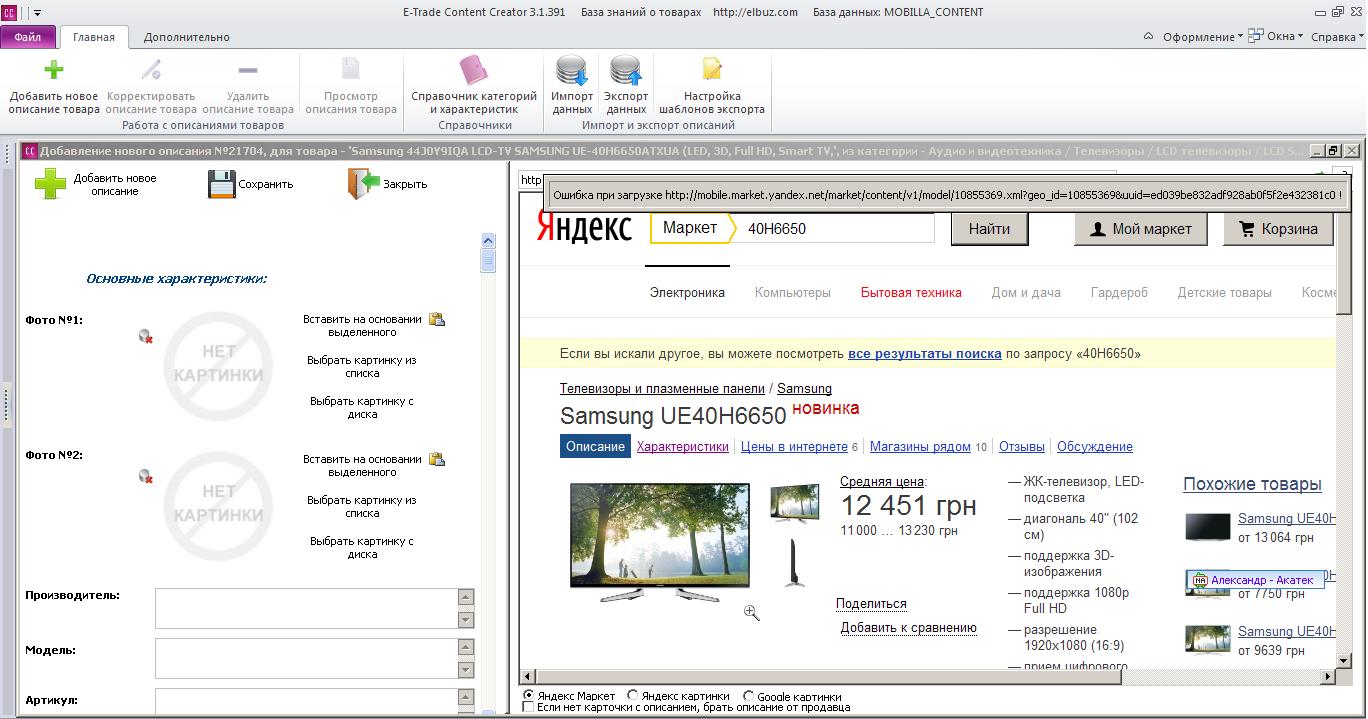
Task: Open Окна dropdown menu
Action: click(1276, 37)
